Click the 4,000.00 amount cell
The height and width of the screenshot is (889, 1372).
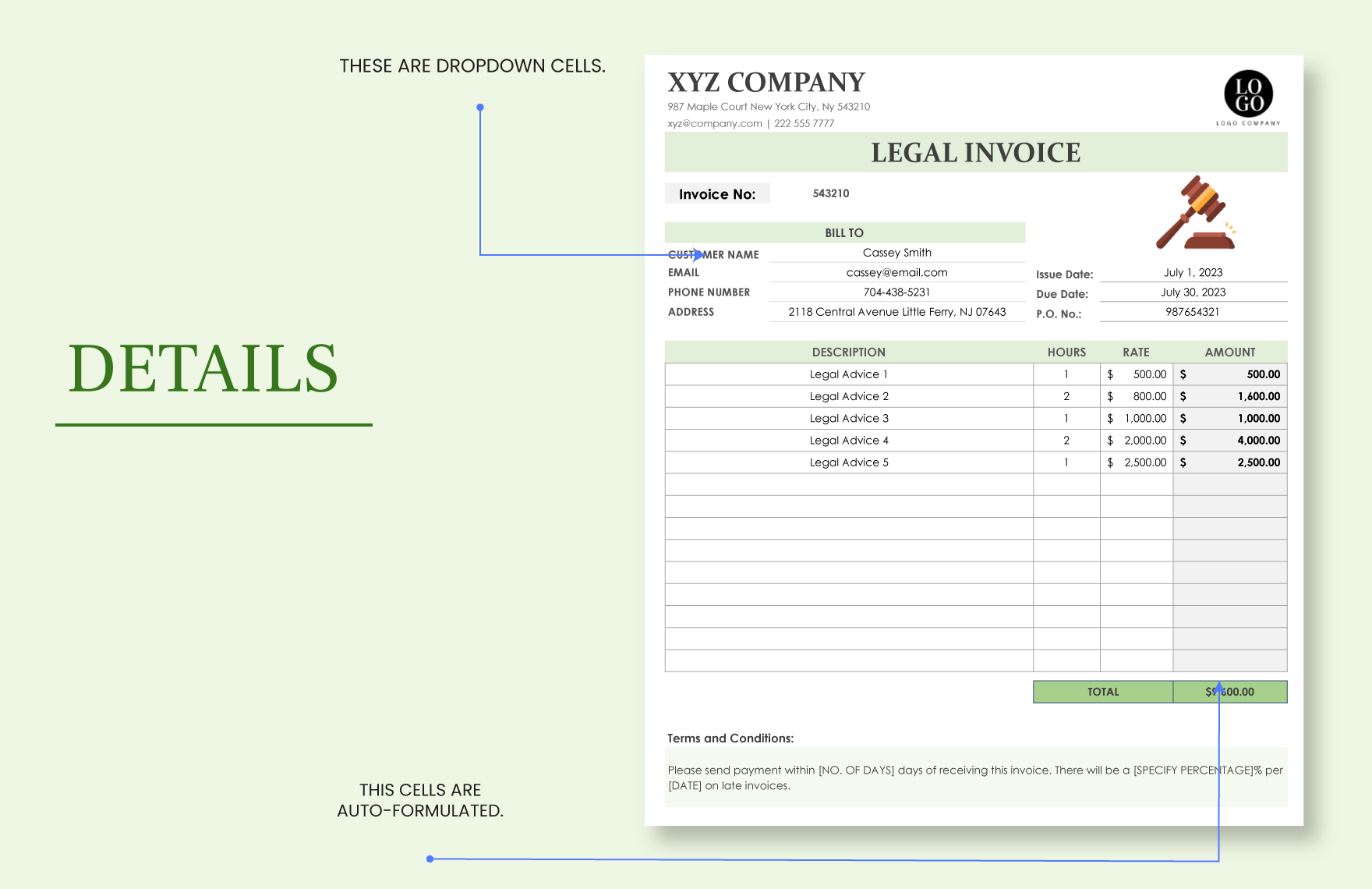1230,440
